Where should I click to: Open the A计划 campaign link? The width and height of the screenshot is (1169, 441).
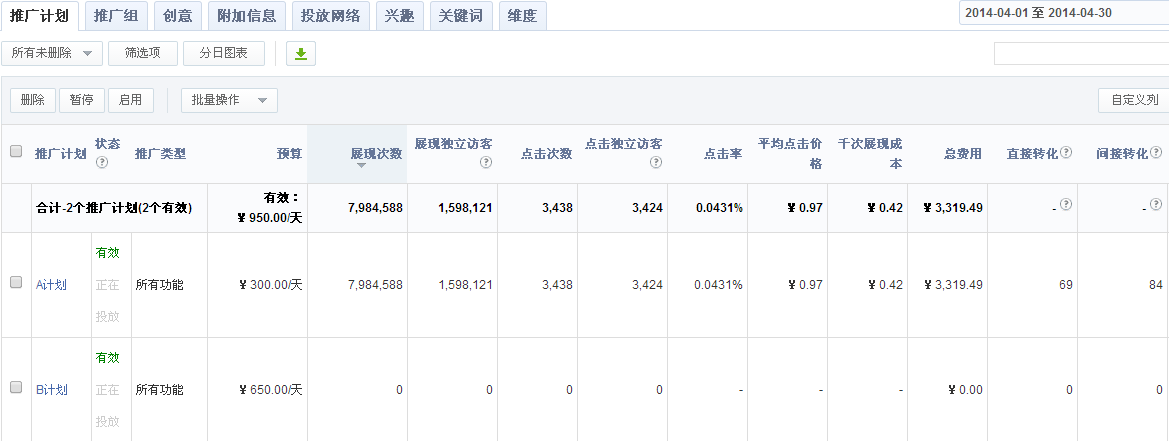tap(51, 285)
